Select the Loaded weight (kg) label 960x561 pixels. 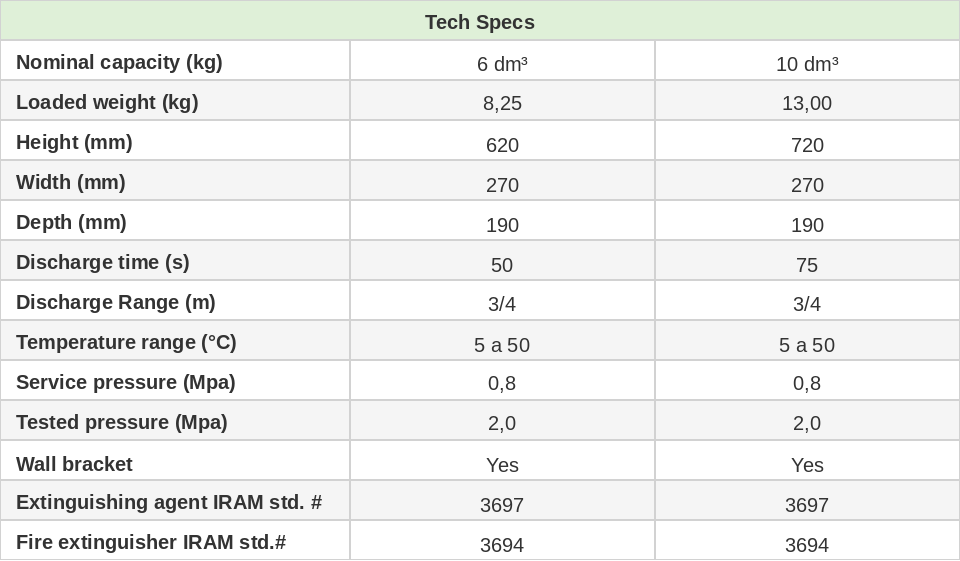(107, 102)
